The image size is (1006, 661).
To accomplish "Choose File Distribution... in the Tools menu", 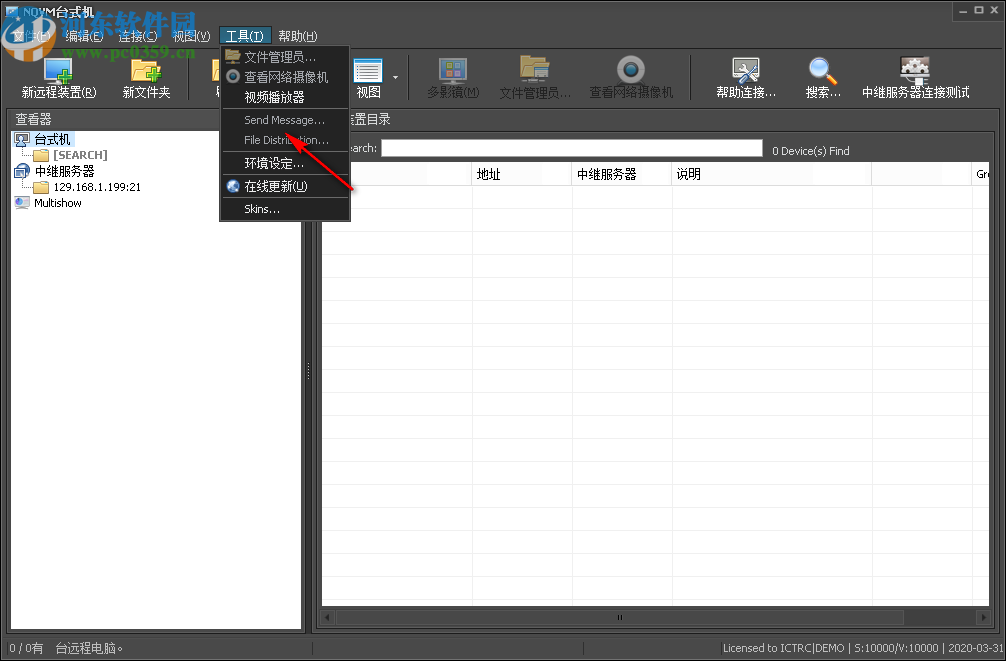I will (x=286, y=140).
